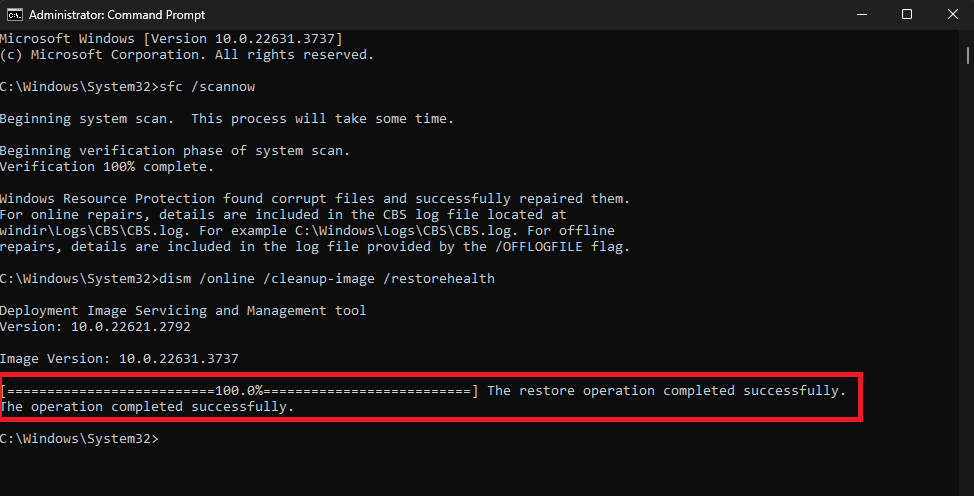This screenshot has height=496, width=974.
Task: Click the Microsoft Corporation copyright line
Action: [187, 54]
